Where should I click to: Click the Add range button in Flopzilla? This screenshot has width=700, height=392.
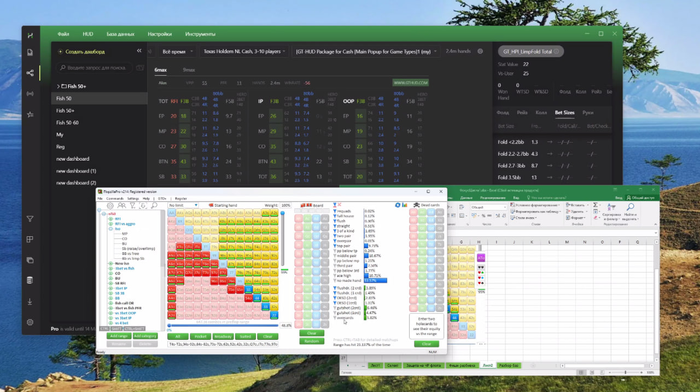pyautogui.click(x=119, y=336)
